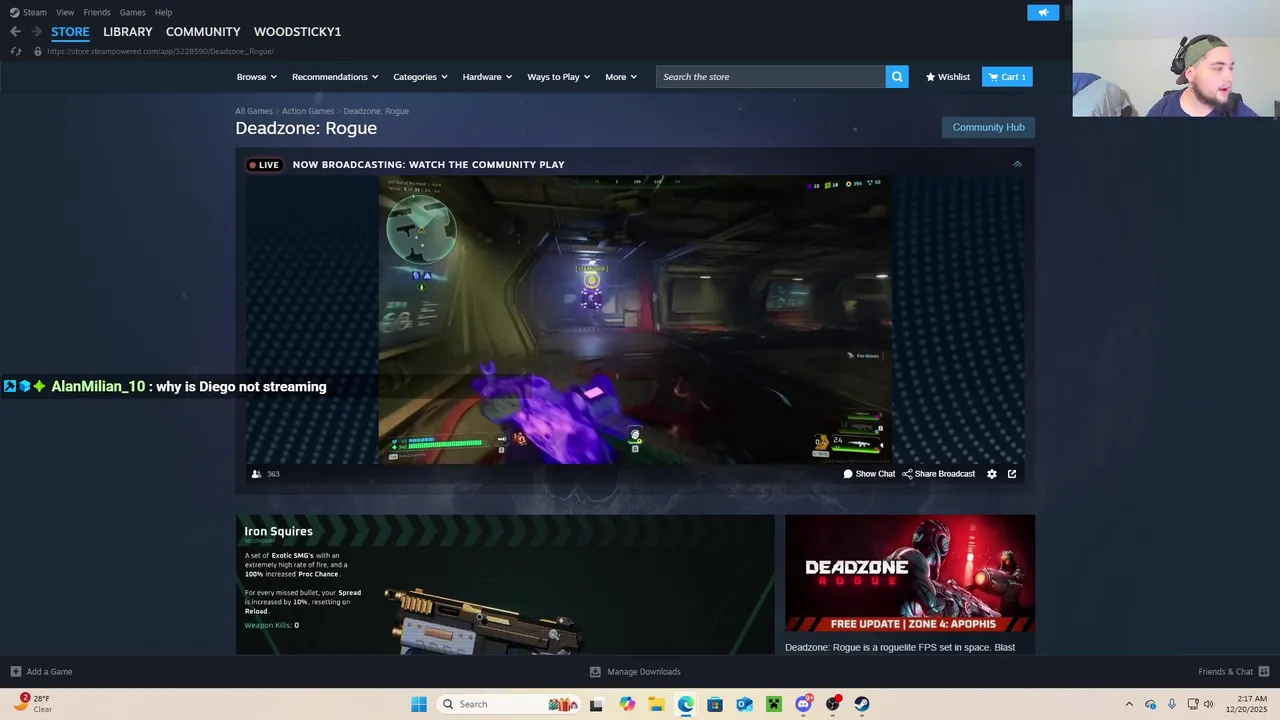This screenshot has height=720, width=1280.
Task: Open the Cart 1 button
Action: point(1007,77)
